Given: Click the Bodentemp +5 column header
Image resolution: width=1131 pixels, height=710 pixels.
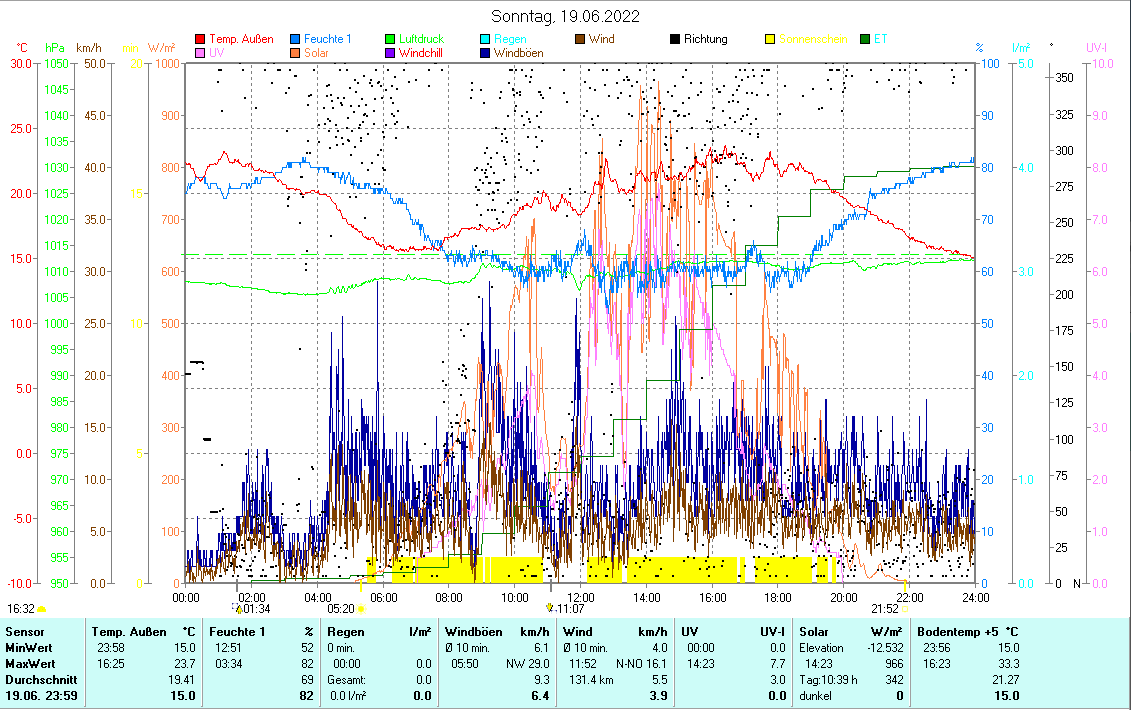Looking at the screenshot, I should point(968,631).
